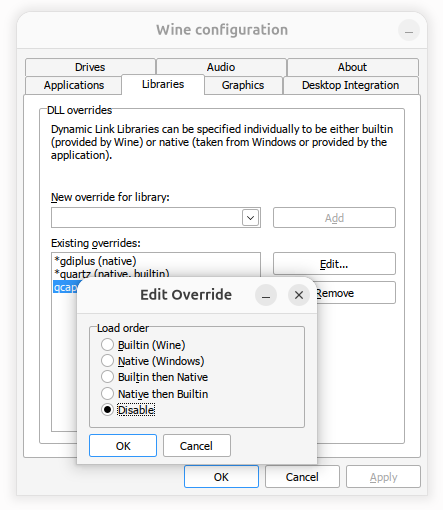Image resolution: width=443 pixels, height=510 pixels.
Task: Cancel the Edit Override dialog
Action: pyautogui.click(x=197, y=446)
